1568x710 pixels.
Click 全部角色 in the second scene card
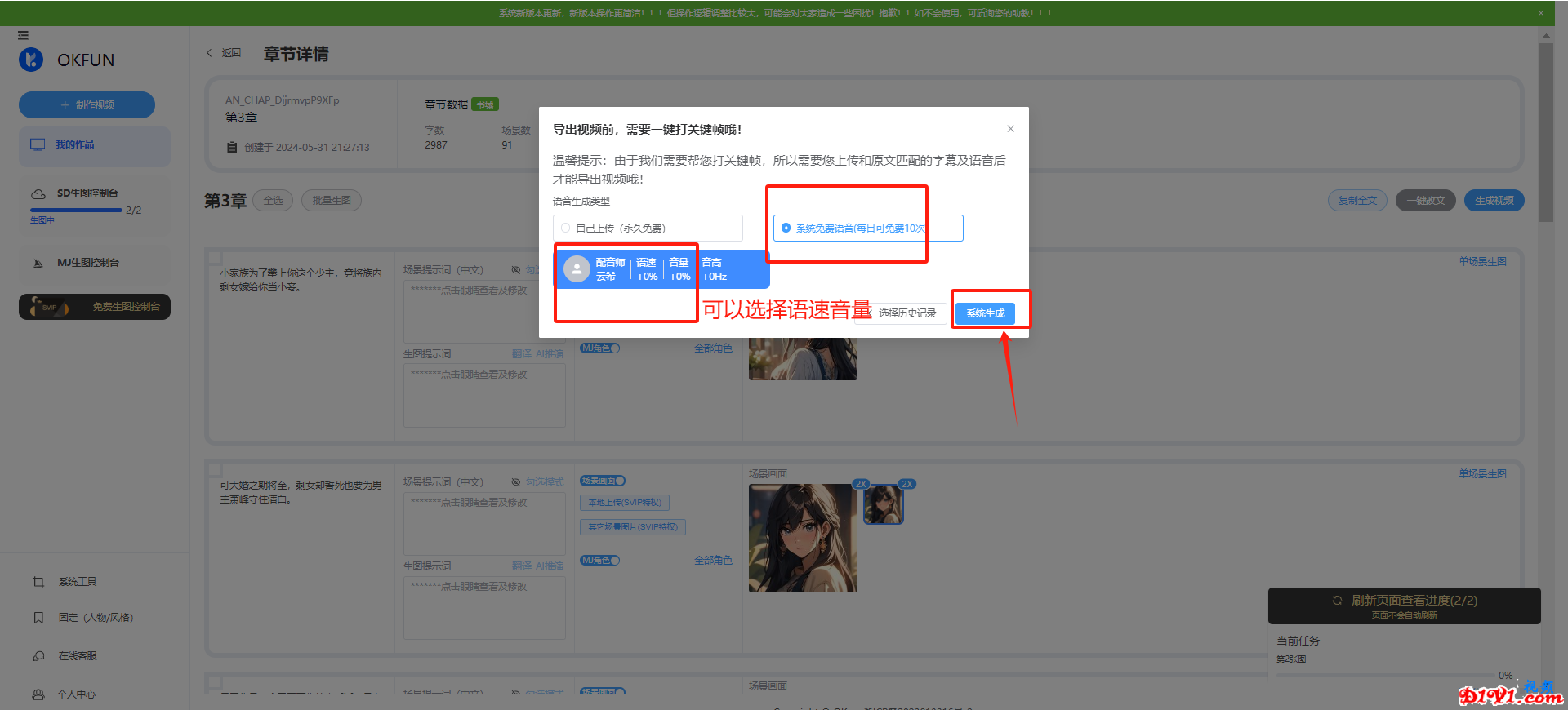click(x=713, y=561)
